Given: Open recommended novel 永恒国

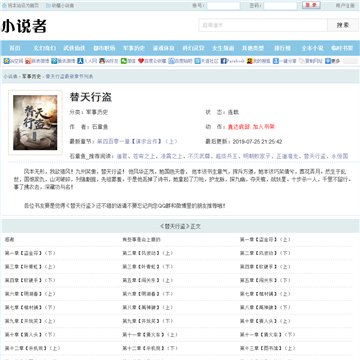Looking at the screenshot, I should tap(340, 156).
